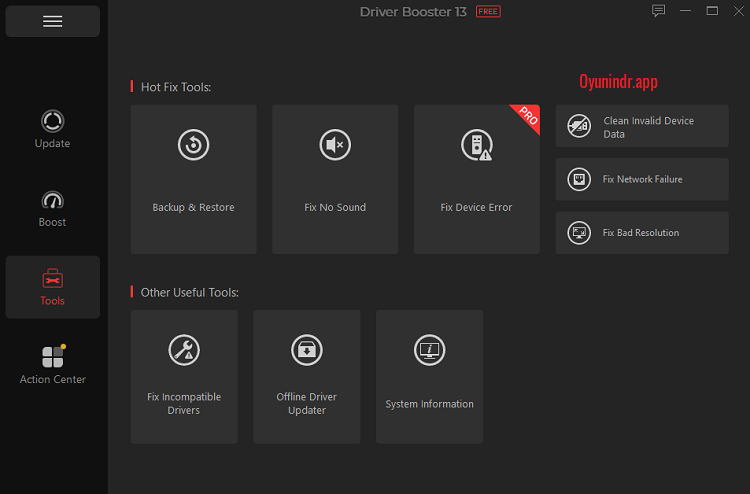Click the Offline Driver Updater icon
This screenshot has width=750, height=494.
307,350
